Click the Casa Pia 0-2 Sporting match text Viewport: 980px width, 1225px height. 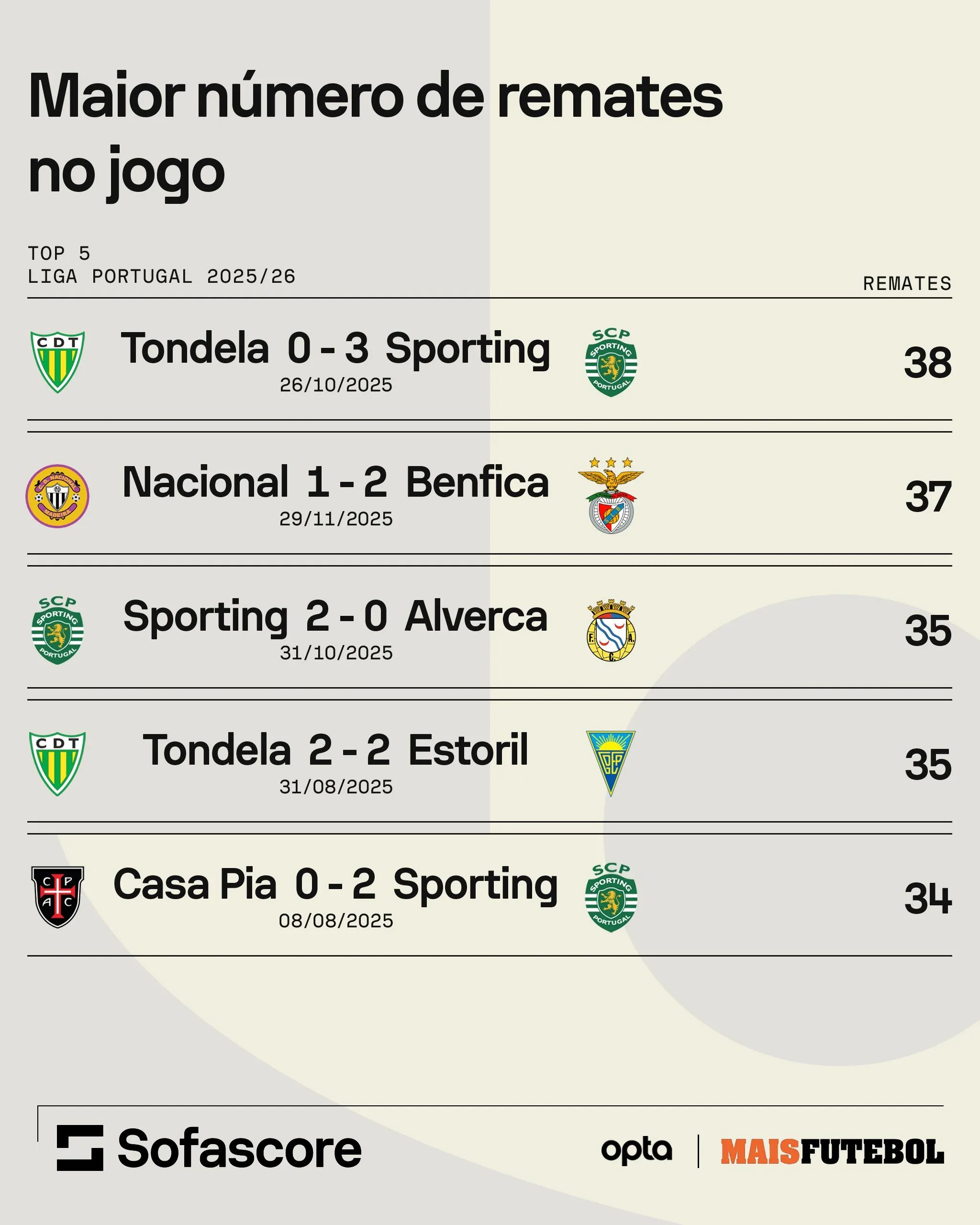[335, 885]
